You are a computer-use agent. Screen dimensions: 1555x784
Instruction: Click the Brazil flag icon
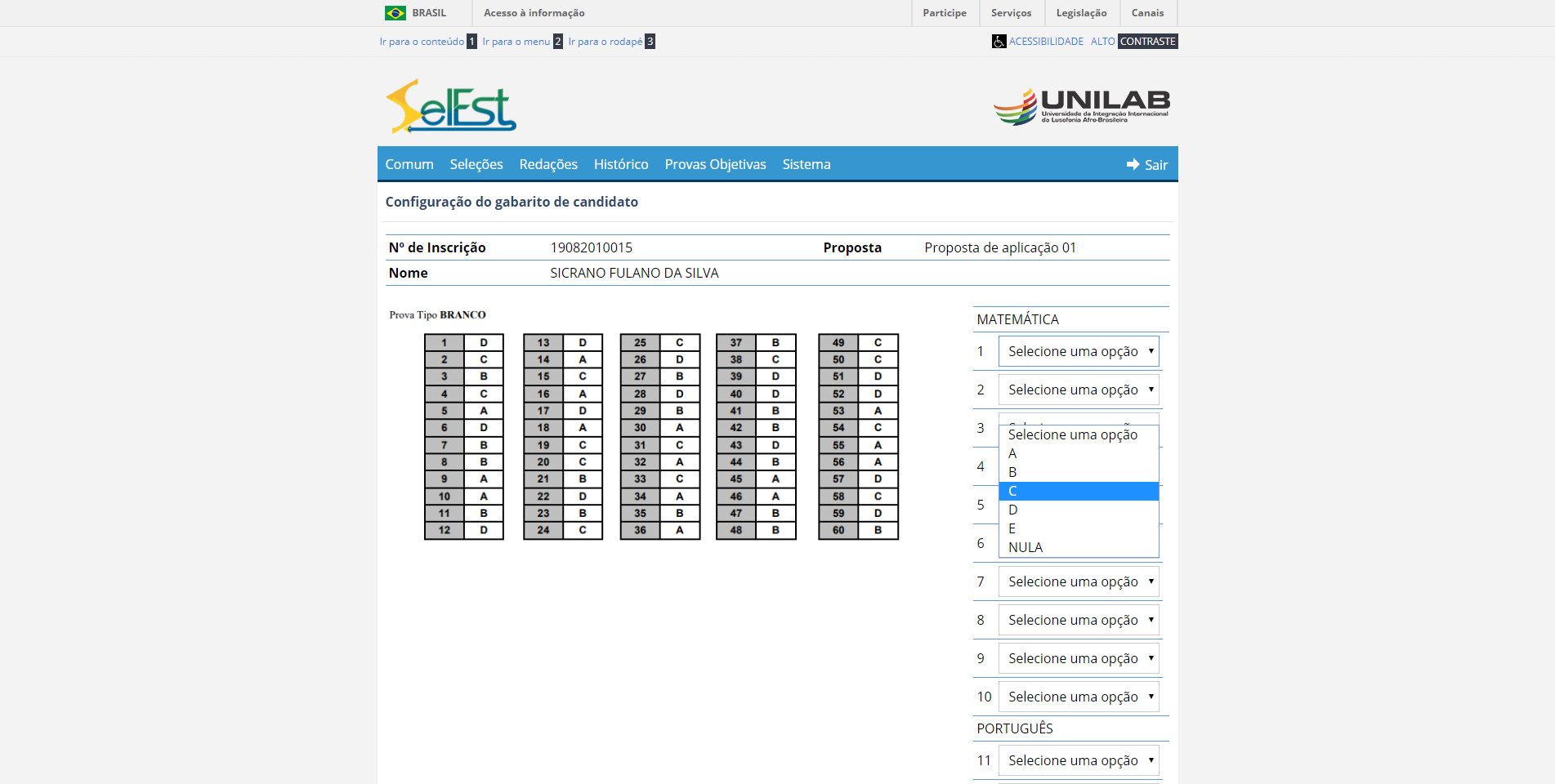[x=395, y=13]
